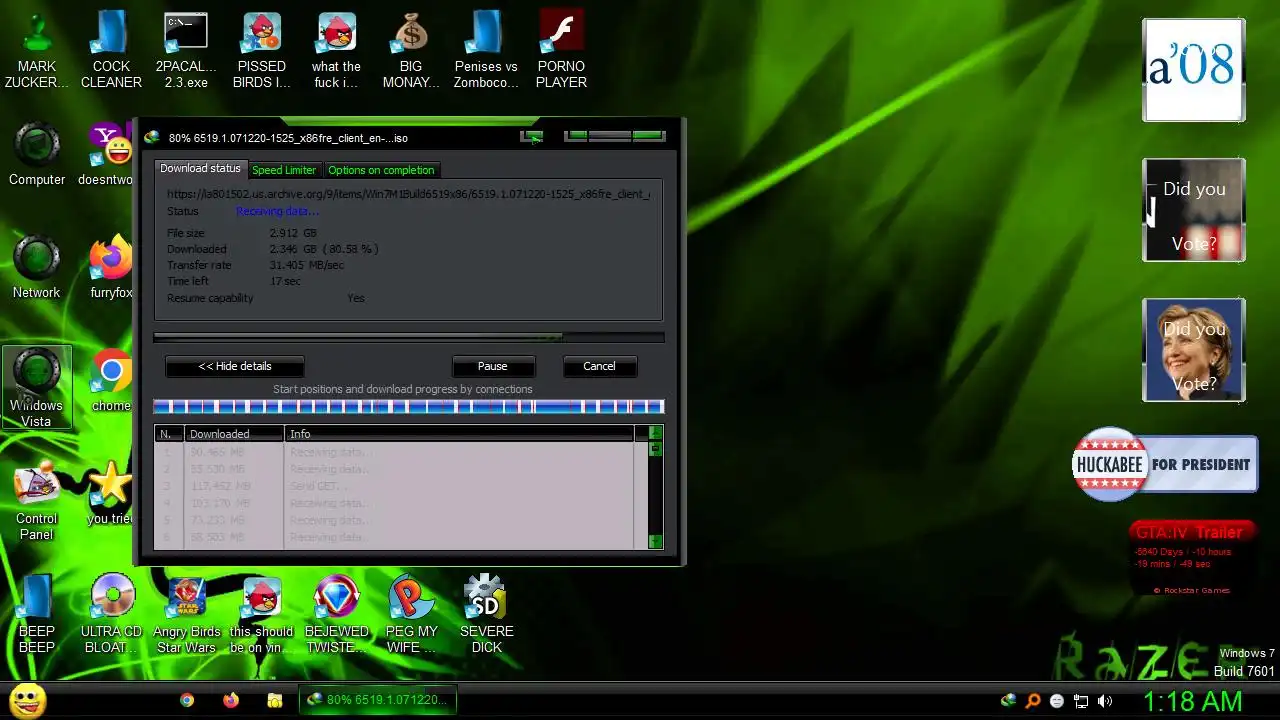This screenshot has height=720, width=1280.
Task: Click the 1:18 AM taskbar clock
Action: (x=1193, y=700)
